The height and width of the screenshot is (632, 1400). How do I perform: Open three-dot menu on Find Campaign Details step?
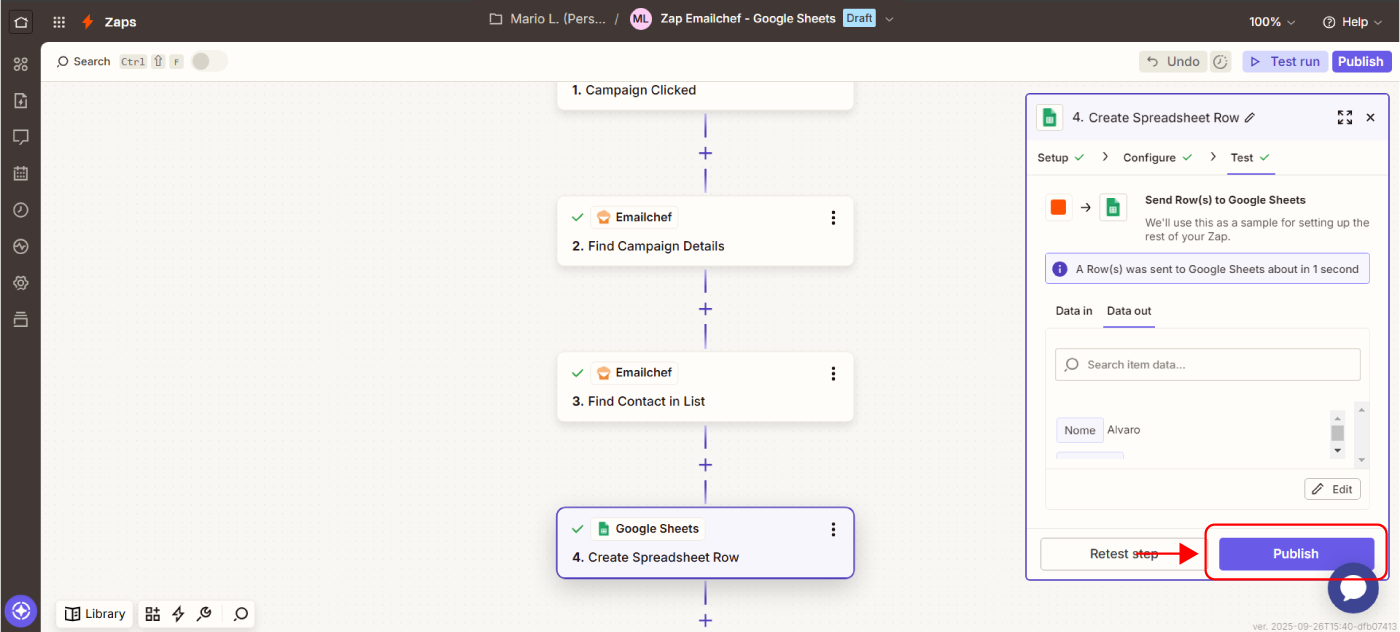833,218
